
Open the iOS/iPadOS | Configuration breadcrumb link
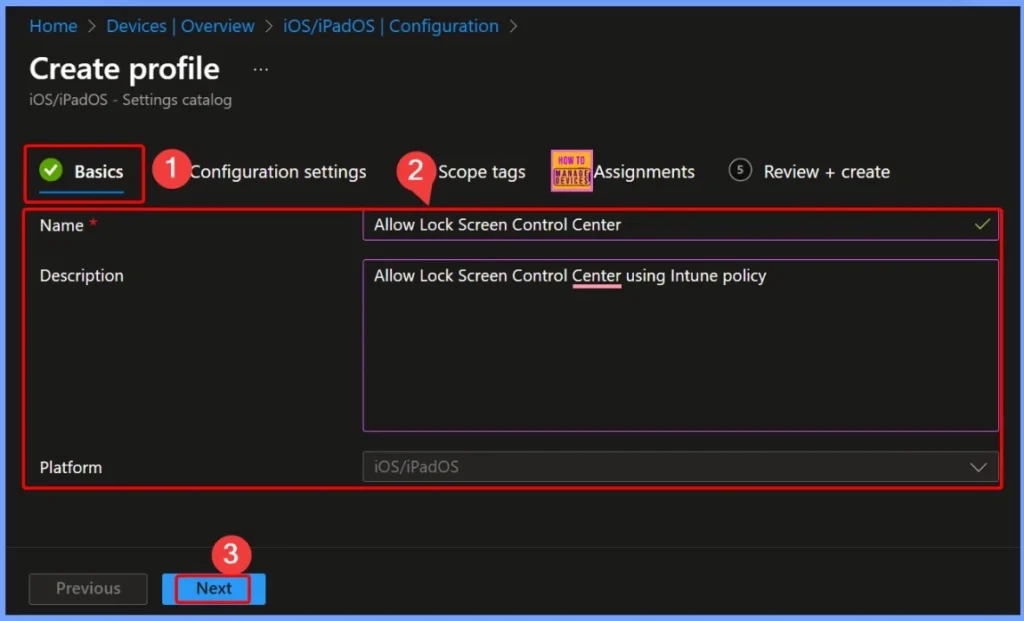pos(391,26)
